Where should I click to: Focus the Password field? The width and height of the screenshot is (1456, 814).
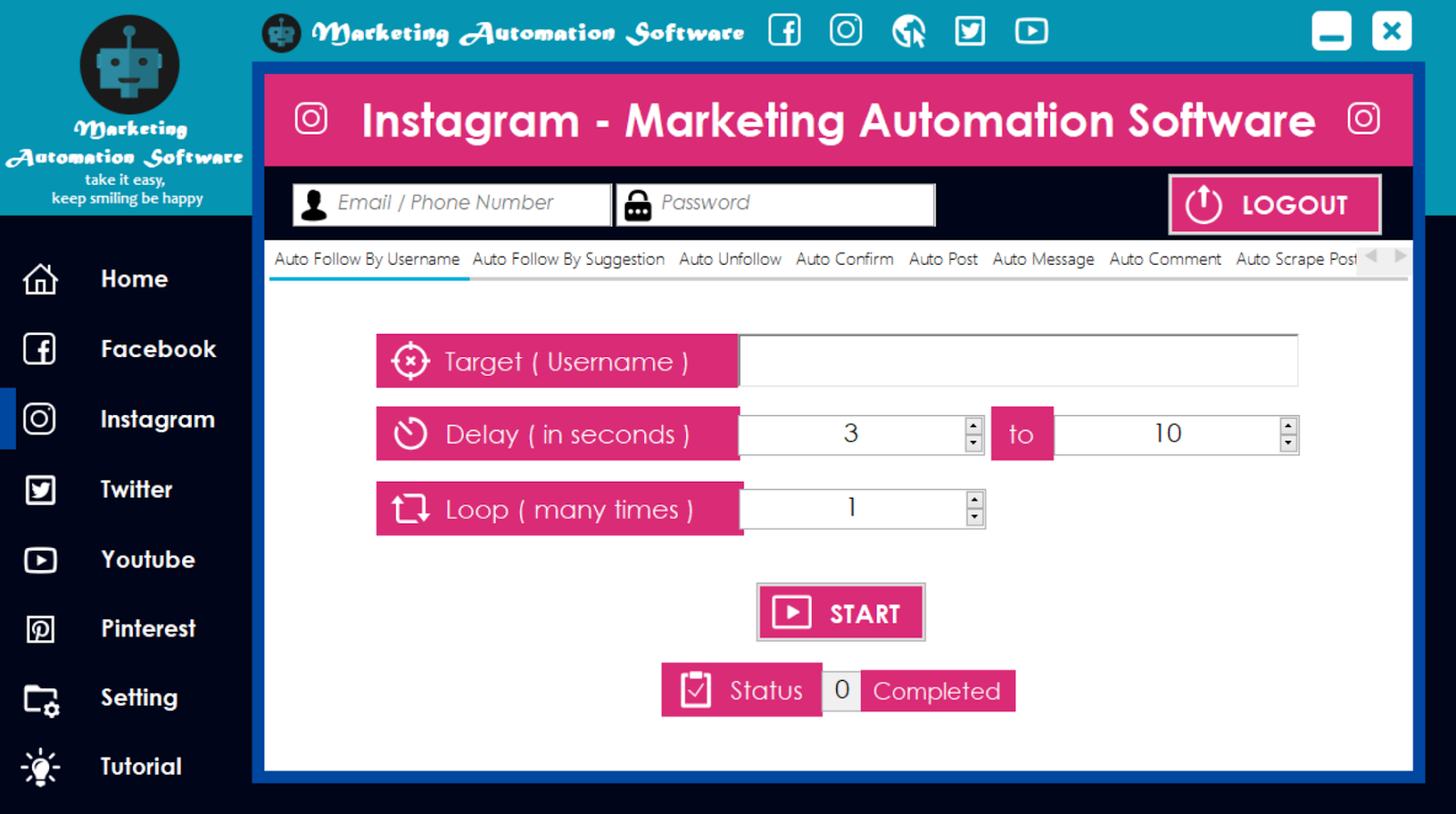[x=775, y=205]
